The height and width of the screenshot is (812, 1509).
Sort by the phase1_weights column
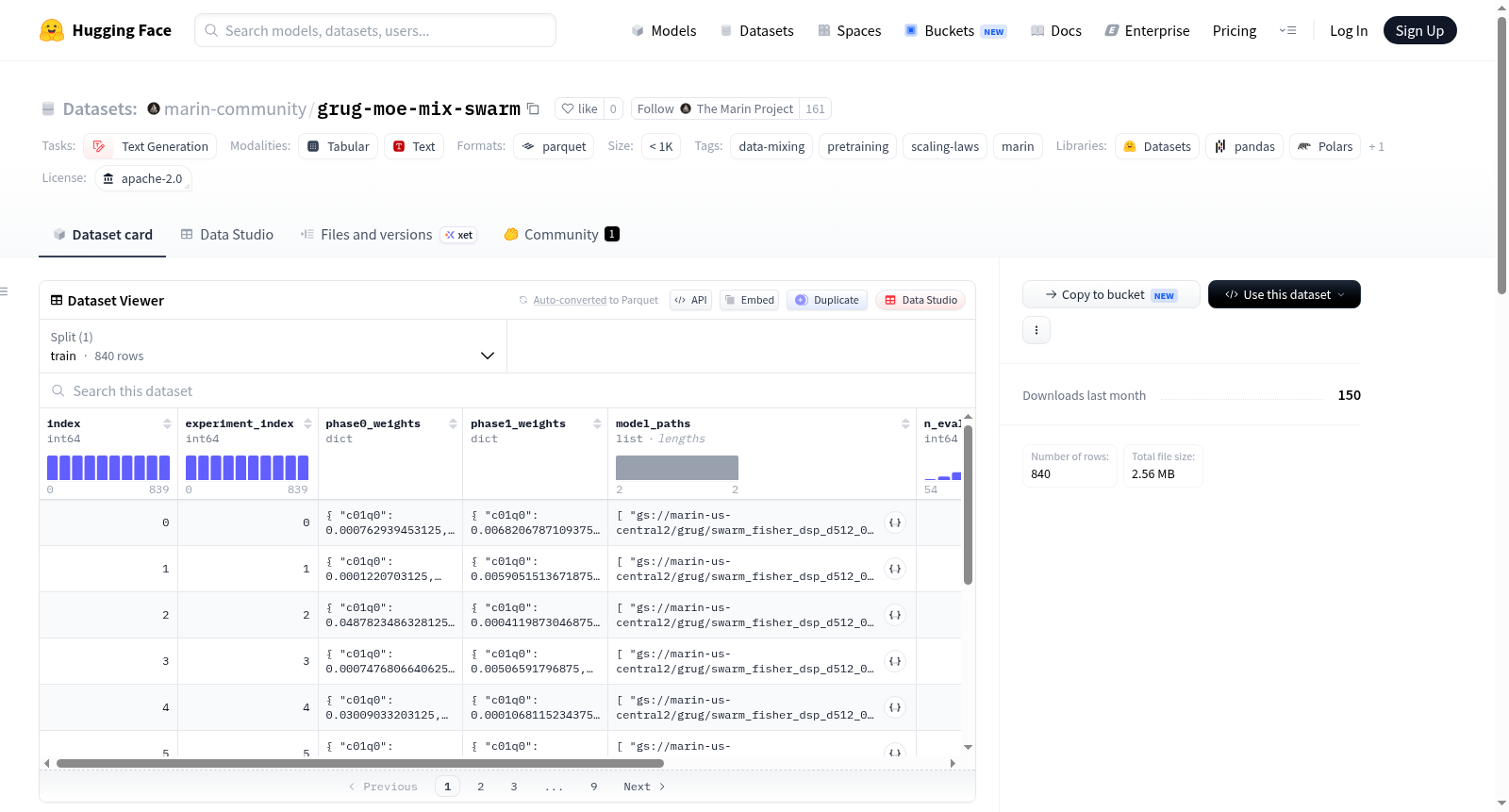click(x=597, y=423)
